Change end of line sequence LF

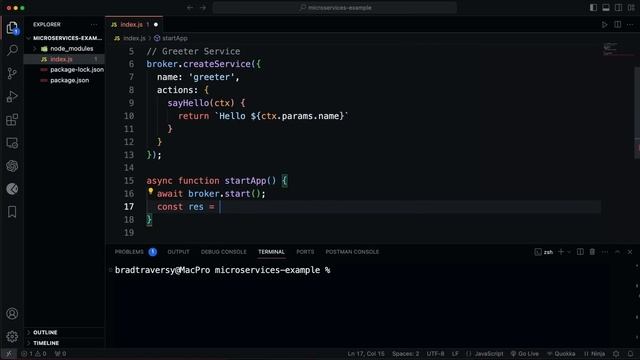[x=455, y=354]
